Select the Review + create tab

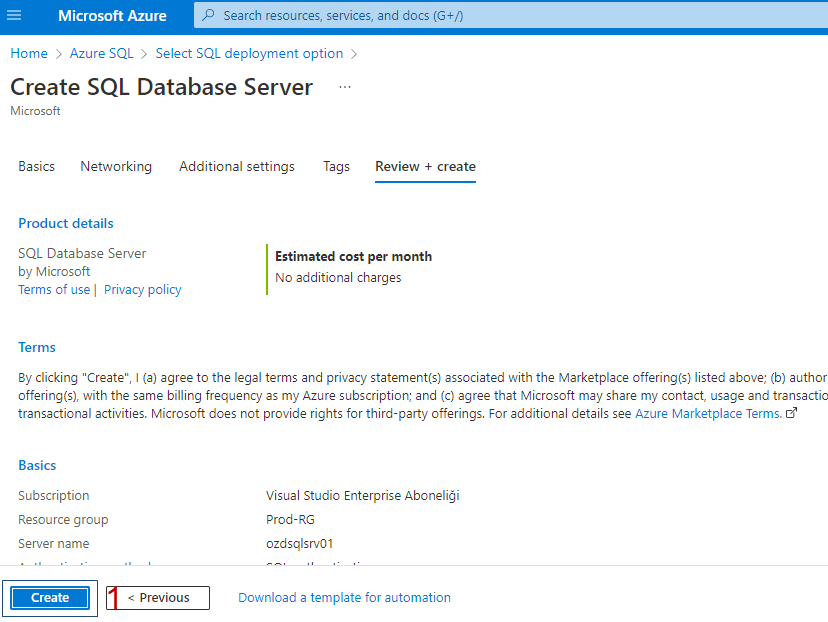(x=426, y=166)
